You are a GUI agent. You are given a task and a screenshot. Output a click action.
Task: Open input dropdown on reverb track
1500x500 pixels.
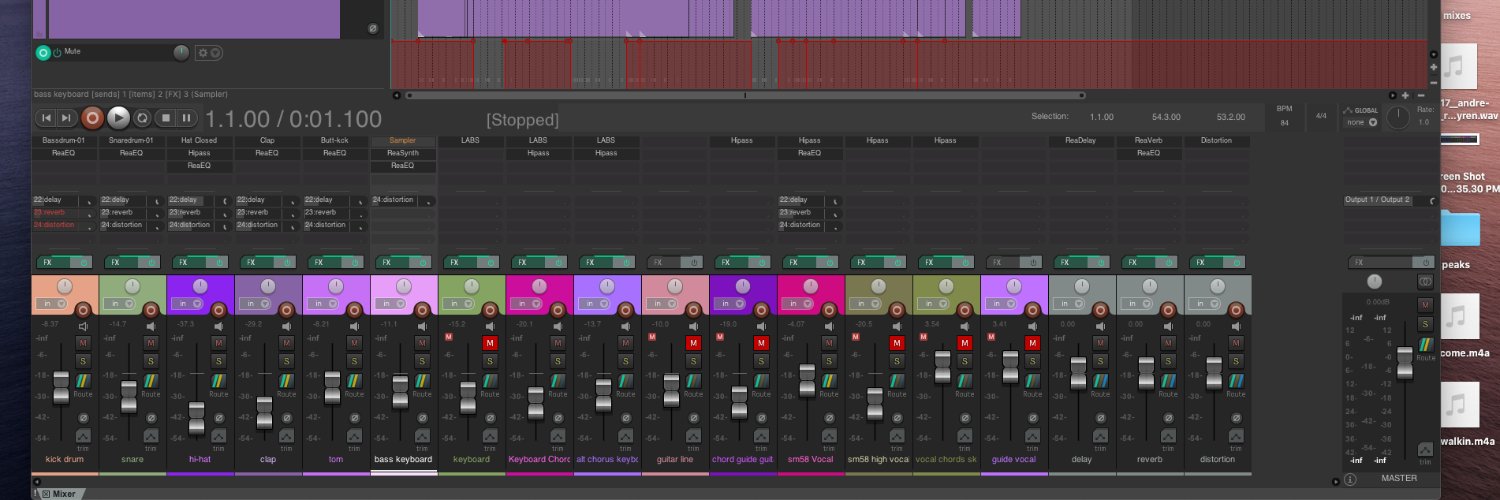pos(1138,303)
